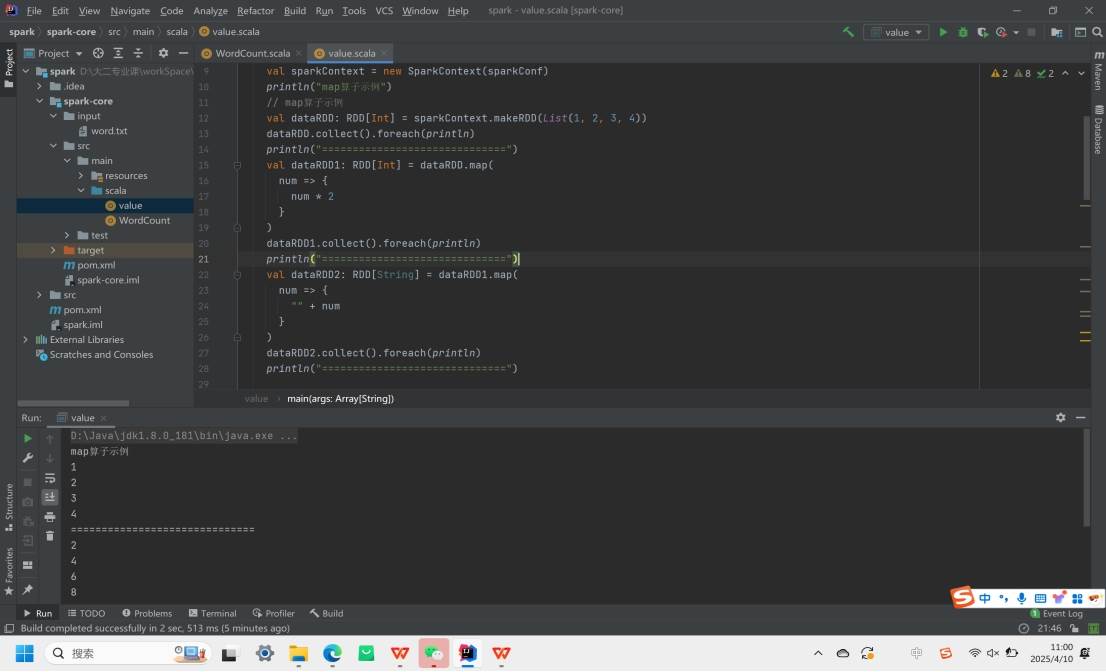Launch the profiler run icon in the top toolbar
Screen dimensions: 1106x672
coord(1001,32)
